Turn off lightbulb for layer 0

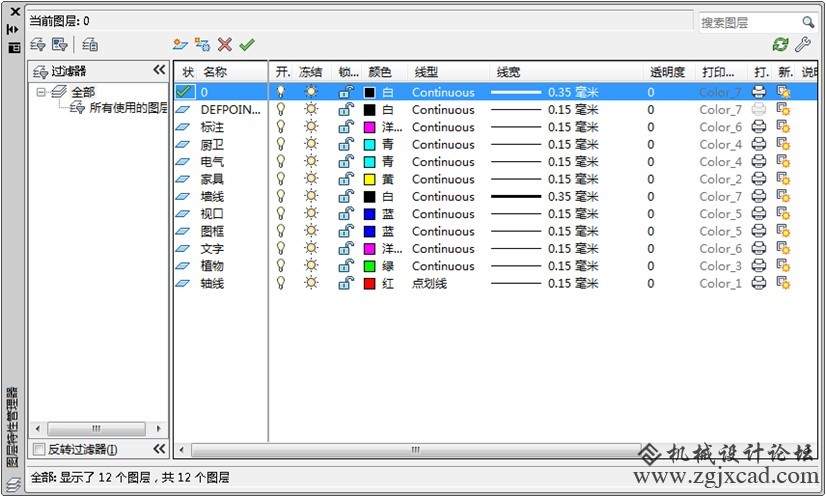click(x=281, y=92)
